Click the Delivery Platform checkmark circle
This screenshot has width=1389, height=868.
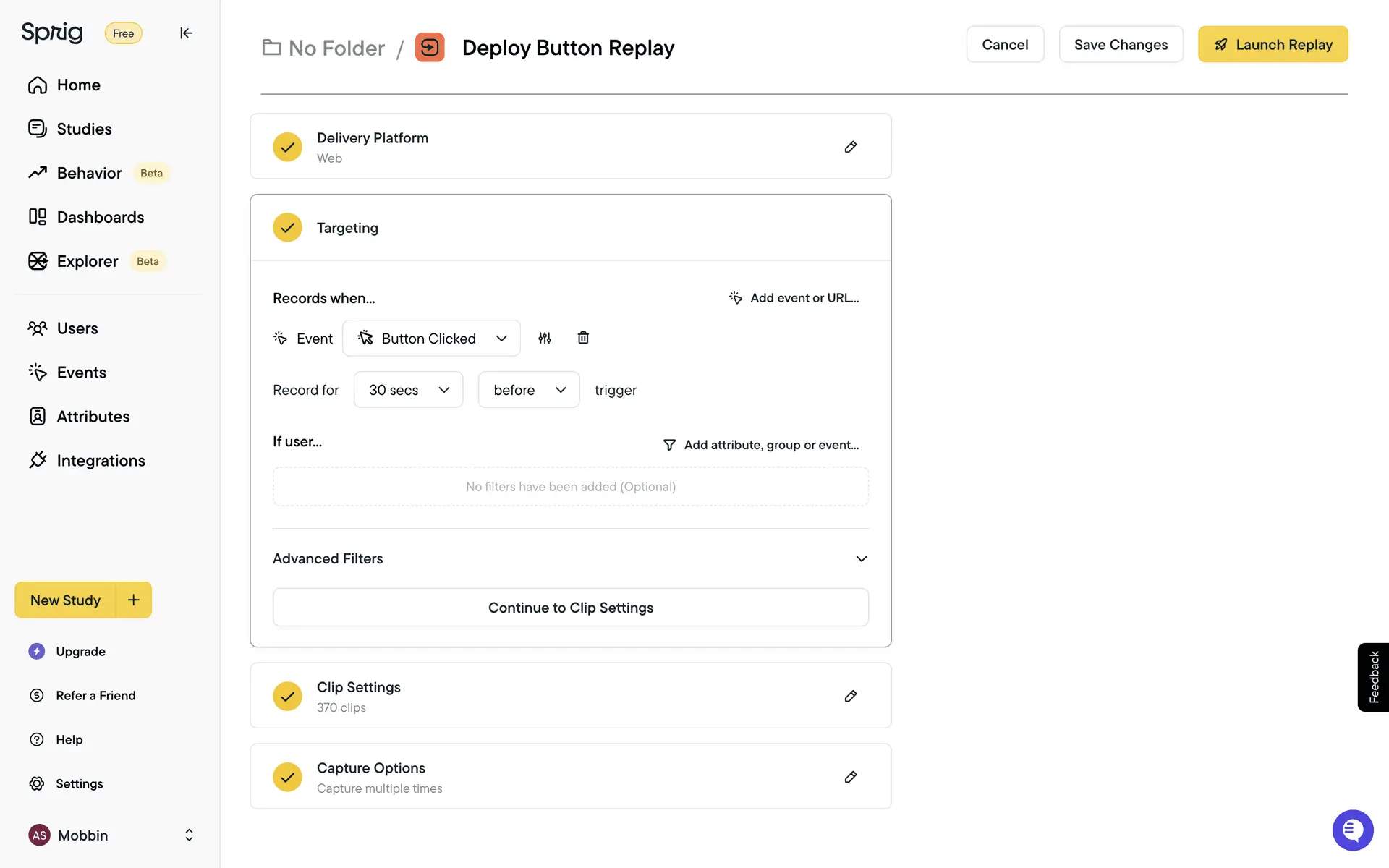(287, 147)
